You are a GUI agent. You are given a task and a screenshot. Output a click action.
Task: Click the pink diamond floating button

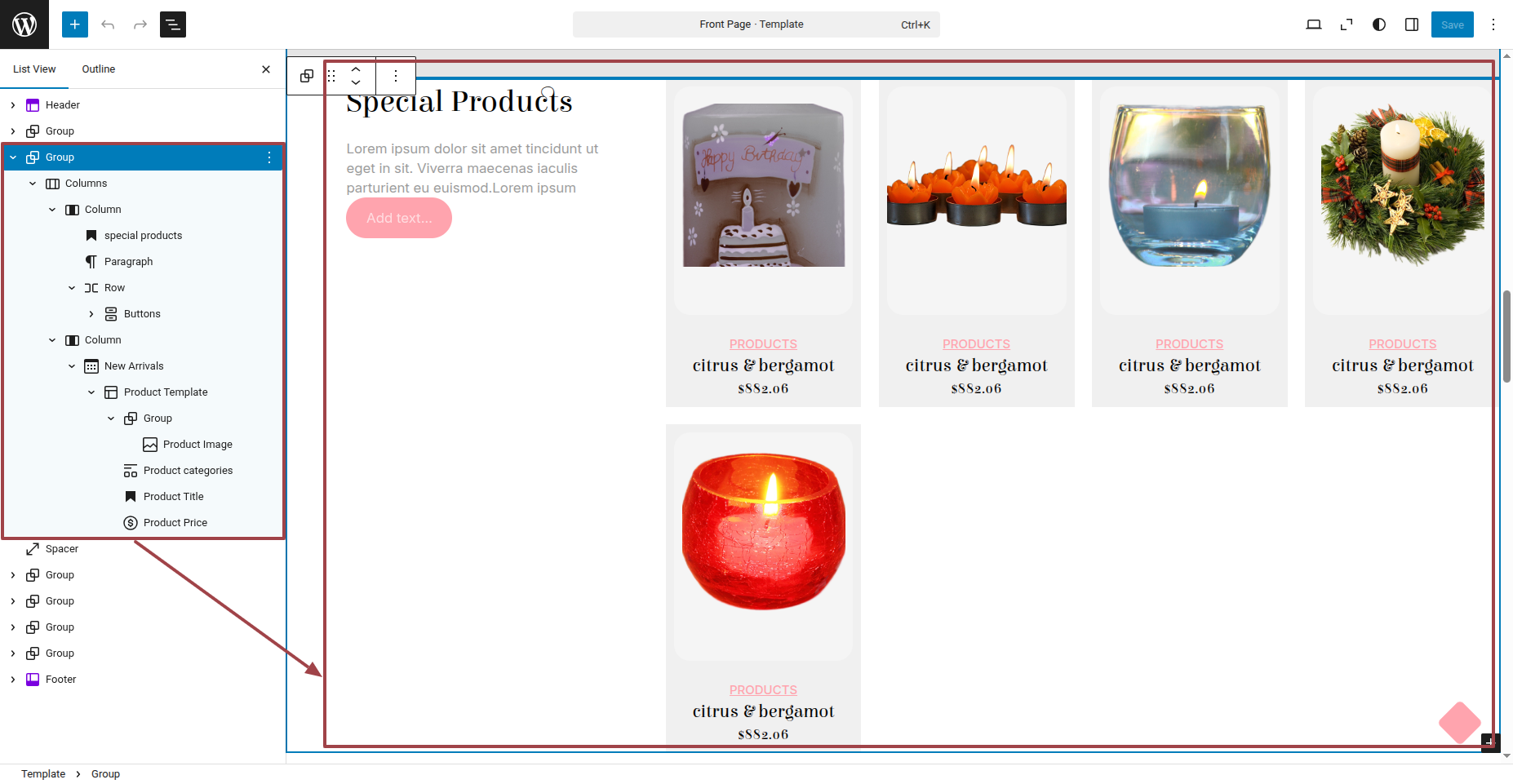[x=1460, y=723]
